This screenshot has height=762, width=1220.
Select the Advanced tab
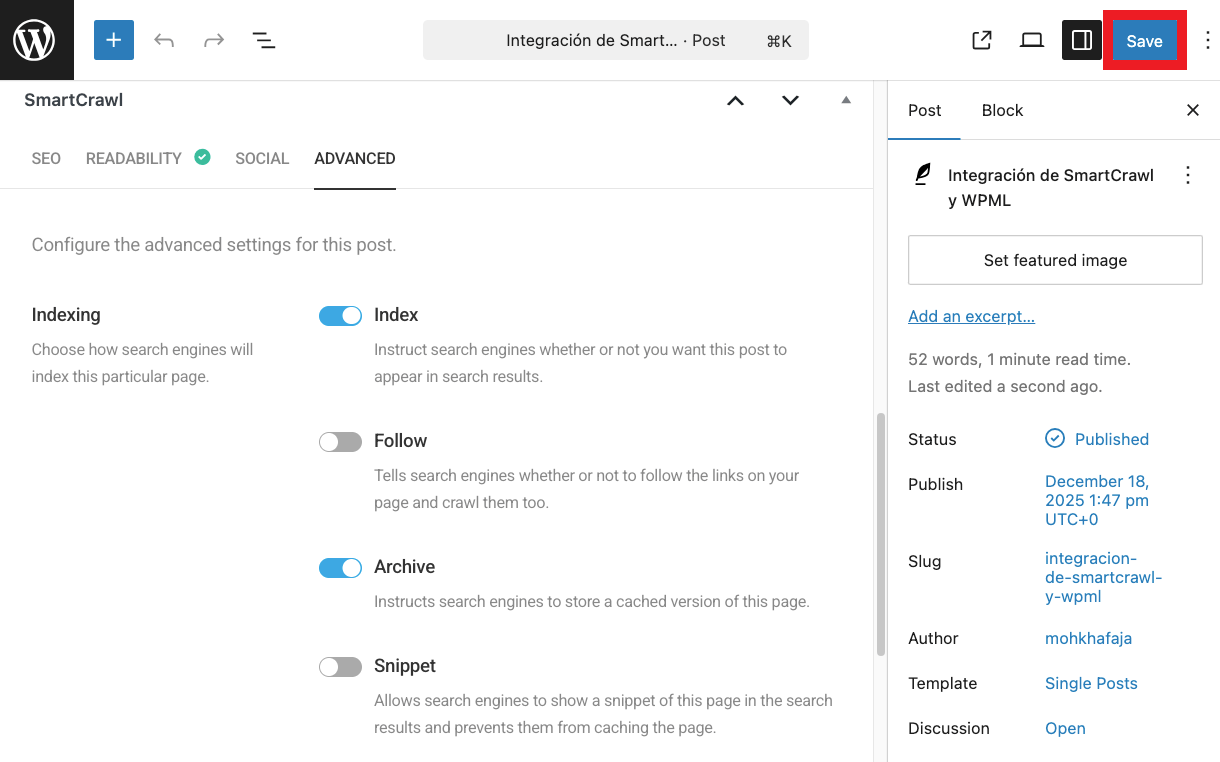[x=355, y=158]
